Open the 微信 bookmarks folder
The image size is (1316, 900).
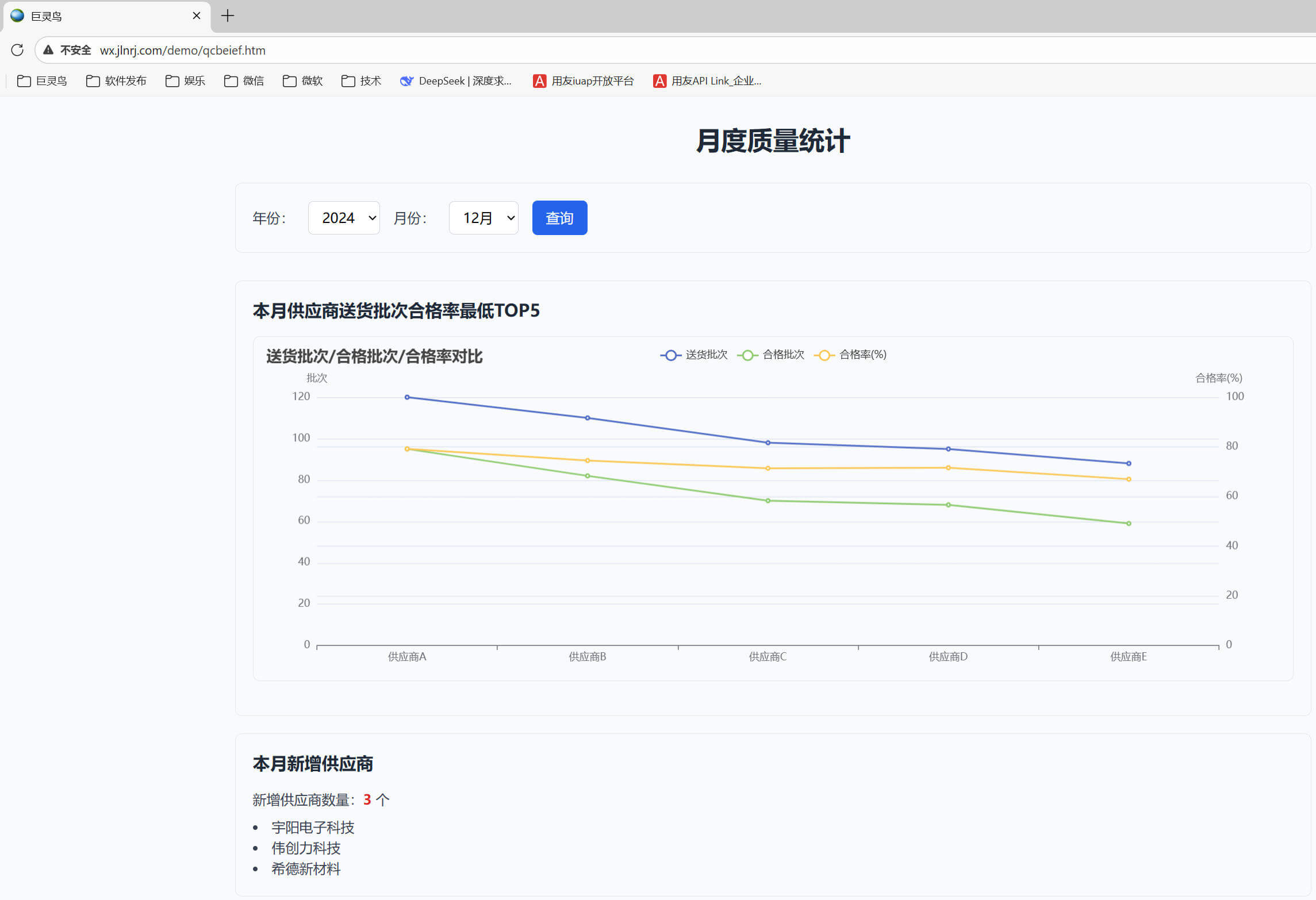point(244,81)
